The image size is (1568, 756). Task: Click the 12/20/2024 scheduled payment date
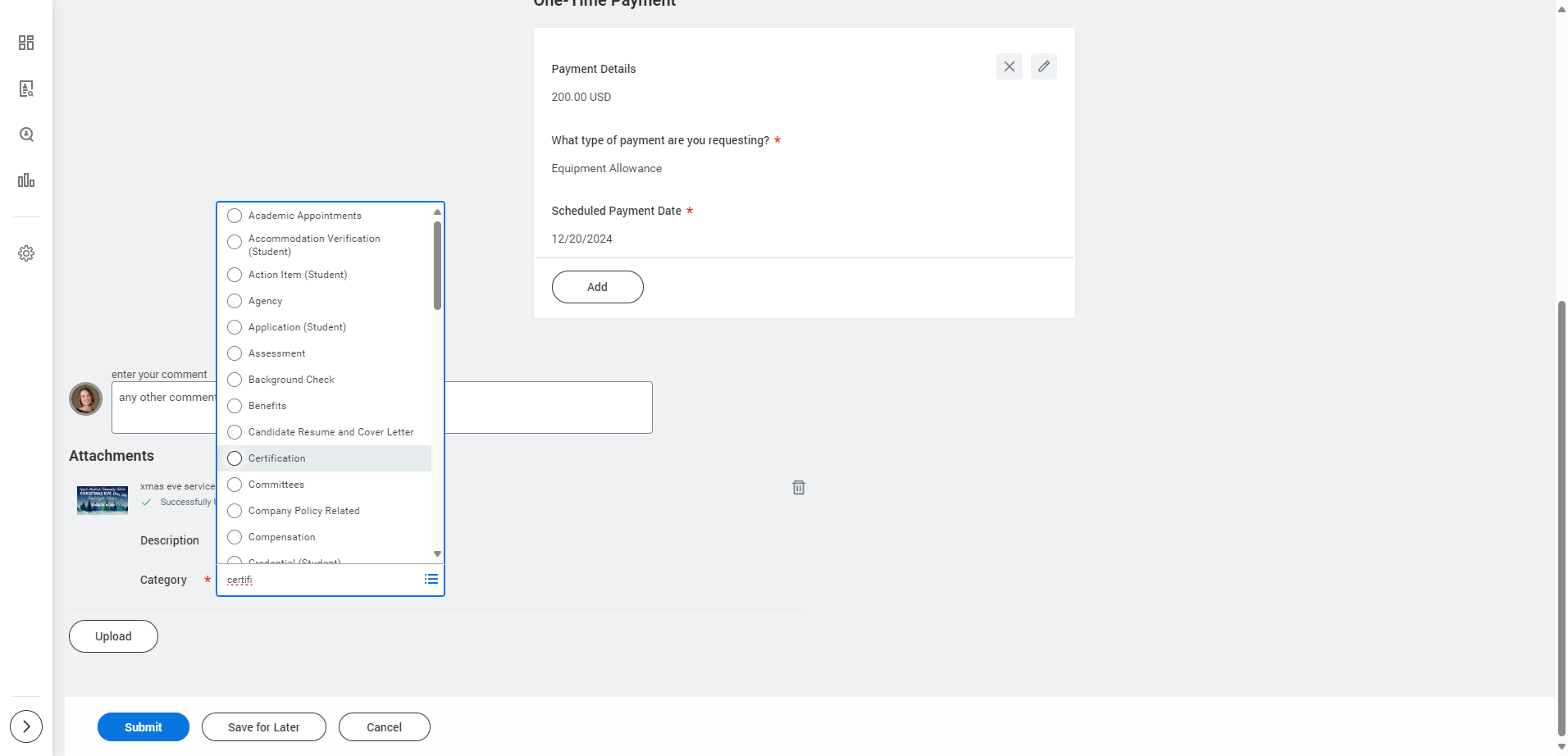point(582,239)
